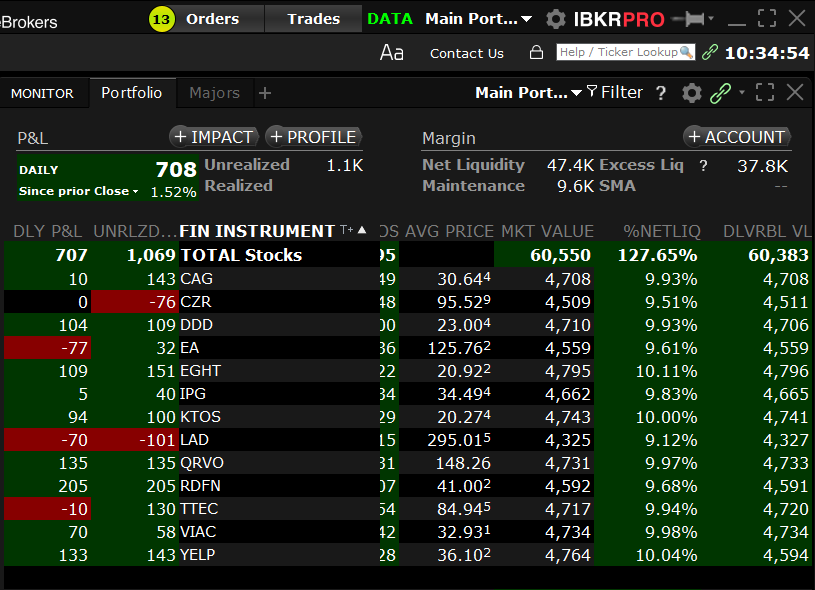Click the DATA status label
Viewport: 815px width, 590px height.
pos(390,19)
